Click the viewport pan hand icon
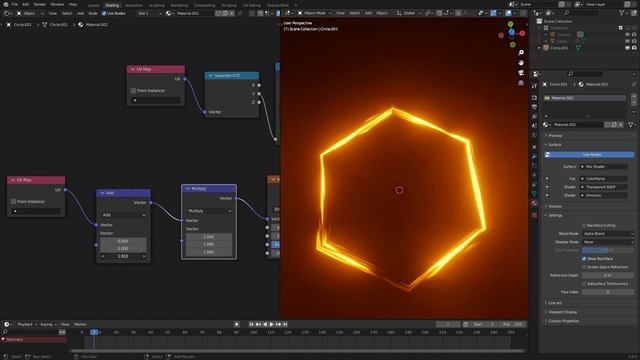The width and height of the screenshot is (640, 360). [x=521, y=62]
